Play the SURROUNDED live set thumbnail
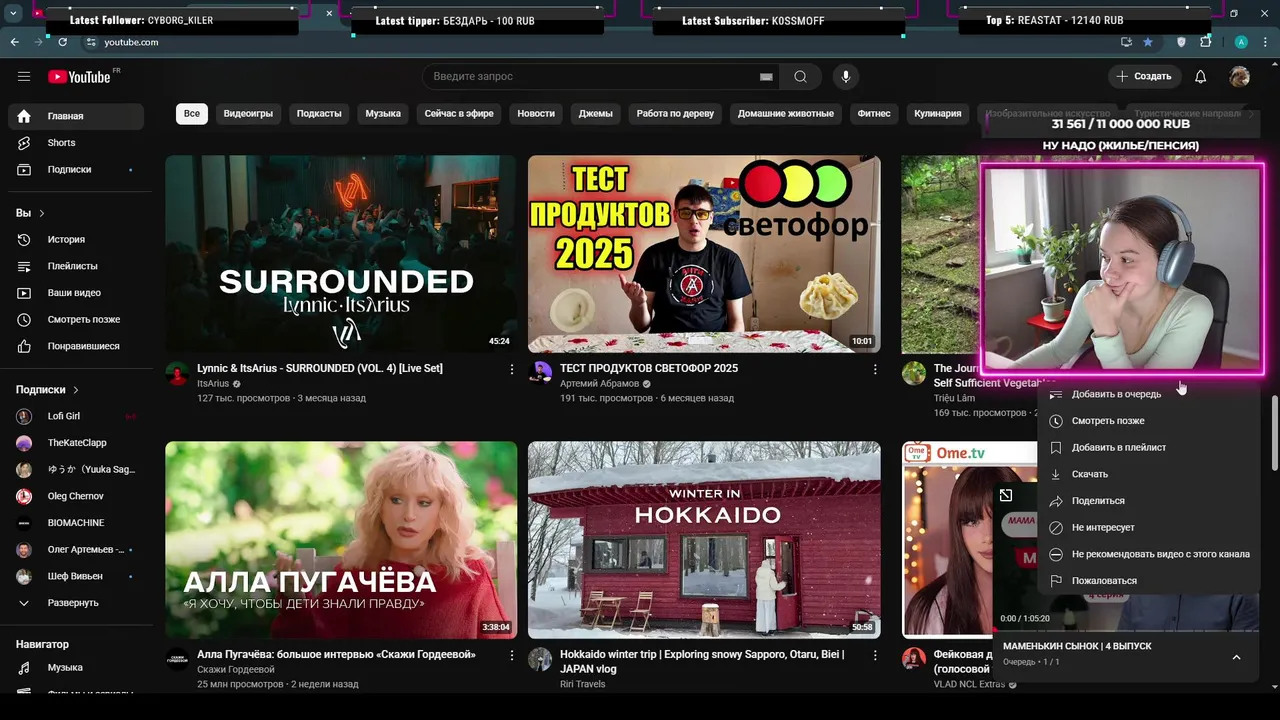The height and width of the screenshot is (720, 1280). pos(341,254)
